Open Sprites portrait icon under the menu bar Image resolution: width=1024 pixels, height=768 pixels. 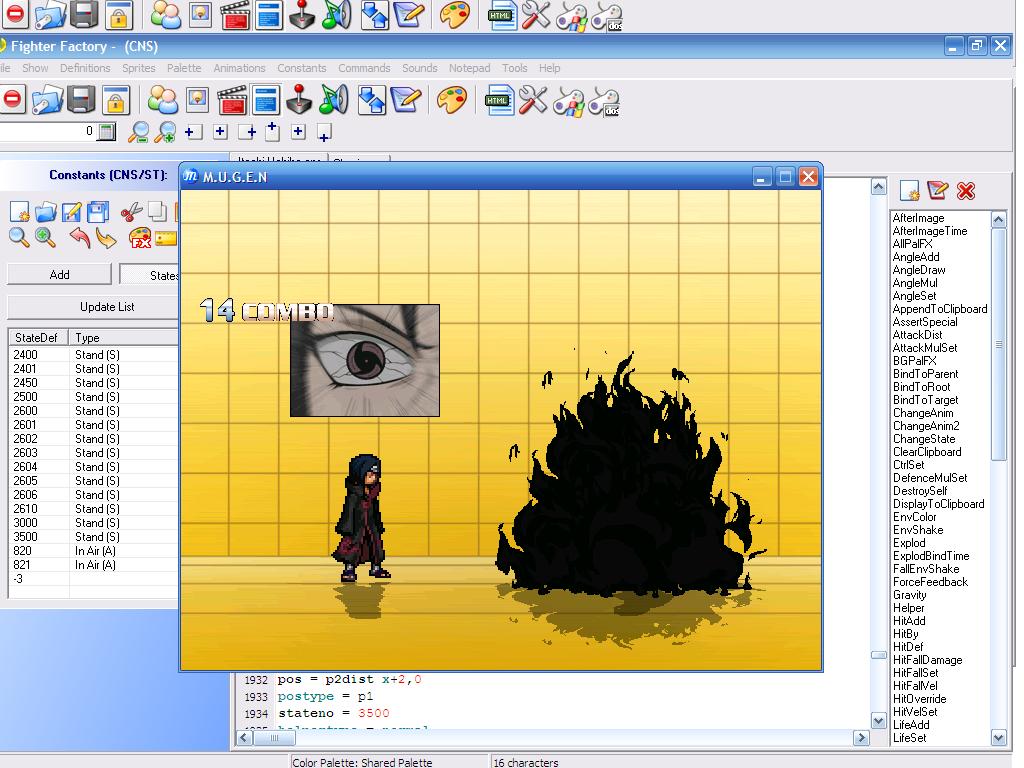point(197,100)
